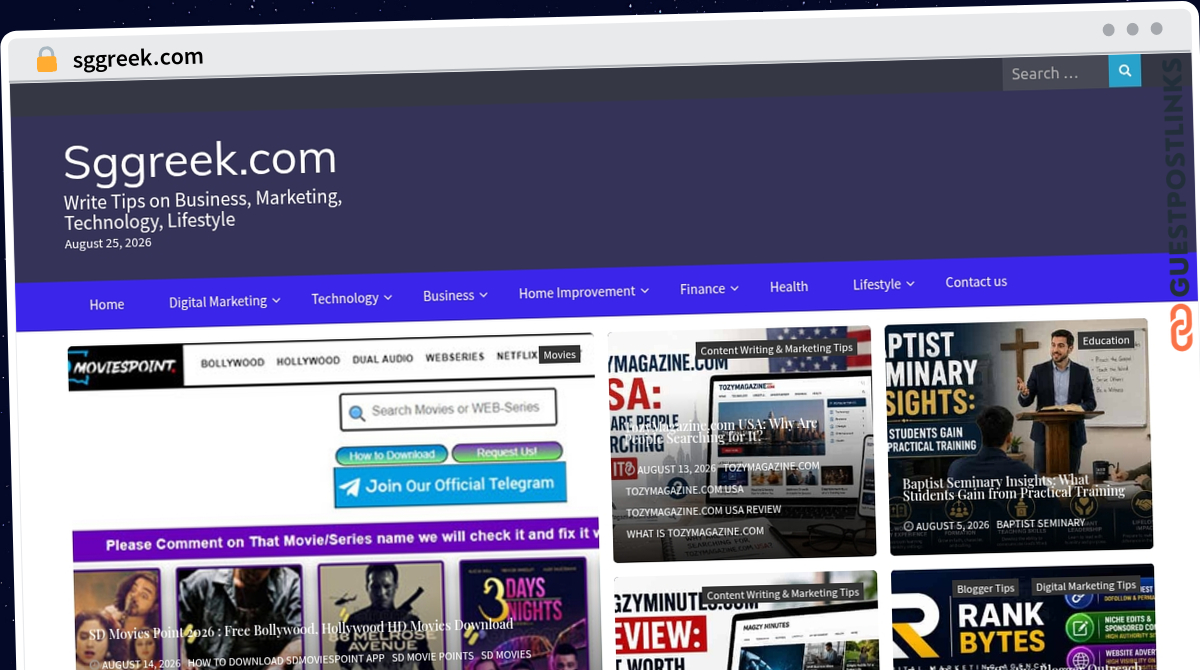Click the clock icon beside August 5, 2026
The height and width of the screenshot is (670, 1200).
tap(908, 526)
